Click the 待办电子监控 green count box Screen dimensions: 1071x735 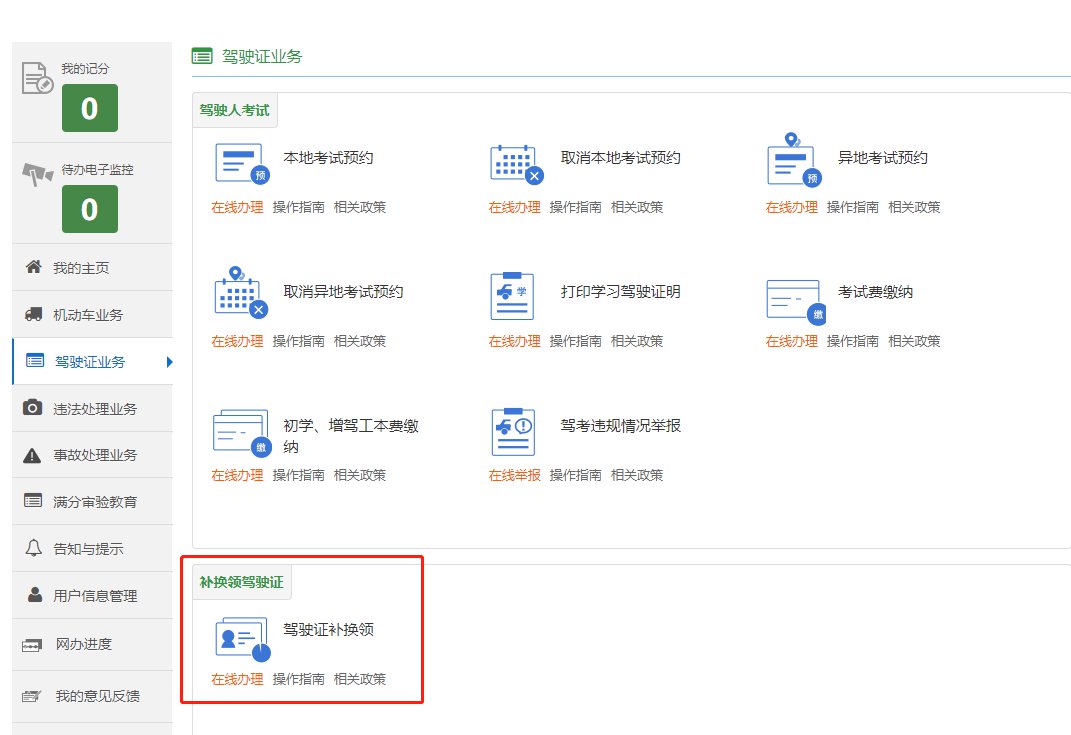[89, 209]
